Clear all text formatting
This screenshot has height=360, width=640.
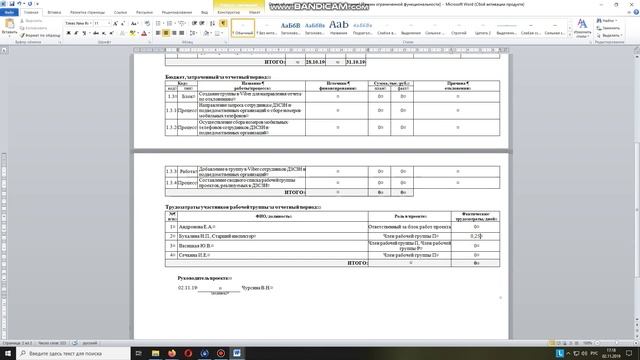click(147, 24)
